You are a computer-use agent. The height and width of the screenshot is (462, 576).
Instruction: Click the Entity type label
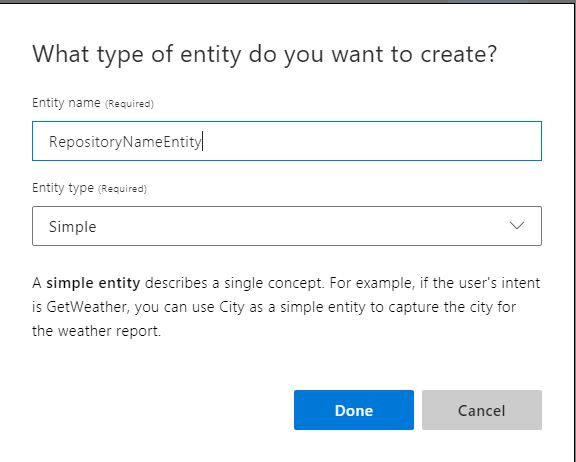tap(63, 188)
